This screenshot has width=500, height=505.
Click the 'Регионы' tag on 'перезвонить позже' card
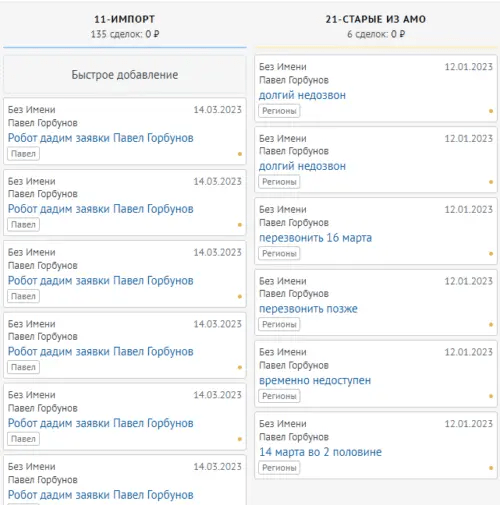tap(279, 324)
